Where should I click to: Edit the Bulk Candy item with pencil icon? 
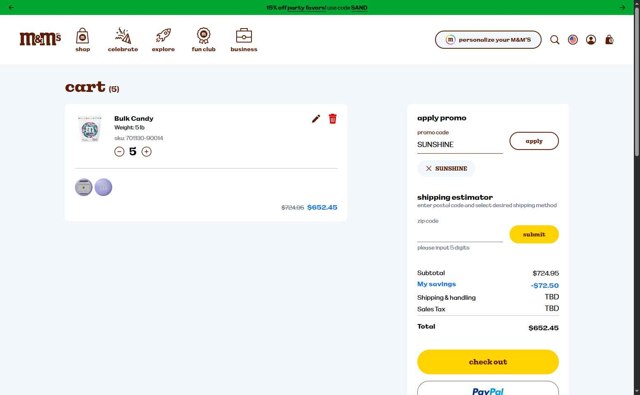(316, 119)
